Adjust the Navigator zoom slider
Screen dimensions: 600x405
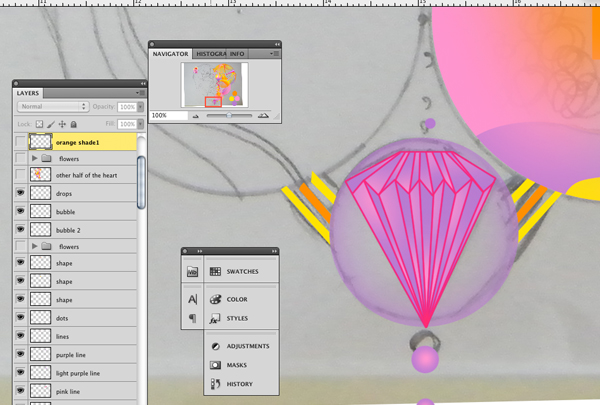pyautogui.click(x=229, y=115)
